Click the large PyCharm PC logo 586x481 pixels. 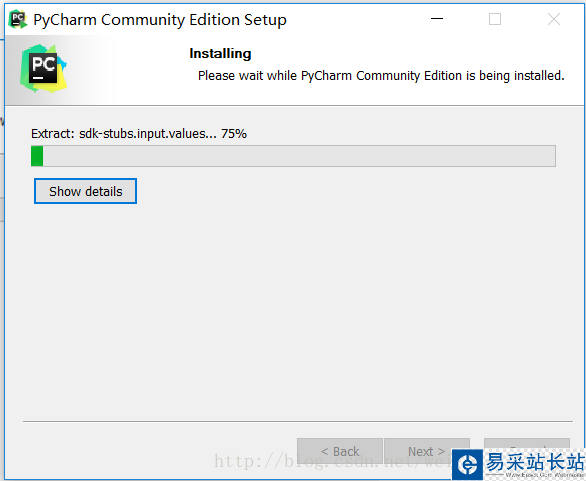[44, 68]
